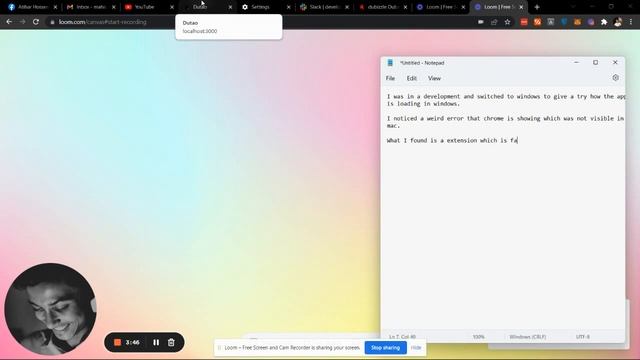
Task: Open the Notepad File menu
Action: (390, 78)
